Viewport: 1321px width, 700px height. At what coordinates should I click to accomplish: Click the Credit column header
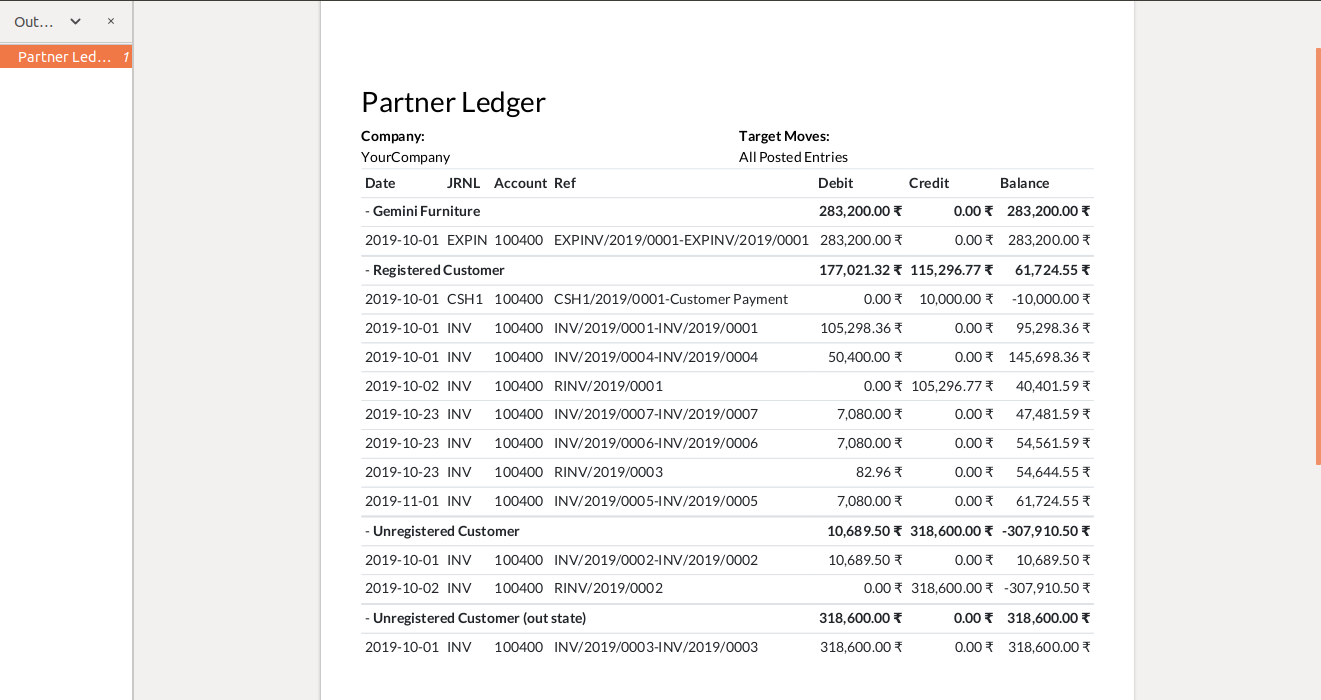928,183
